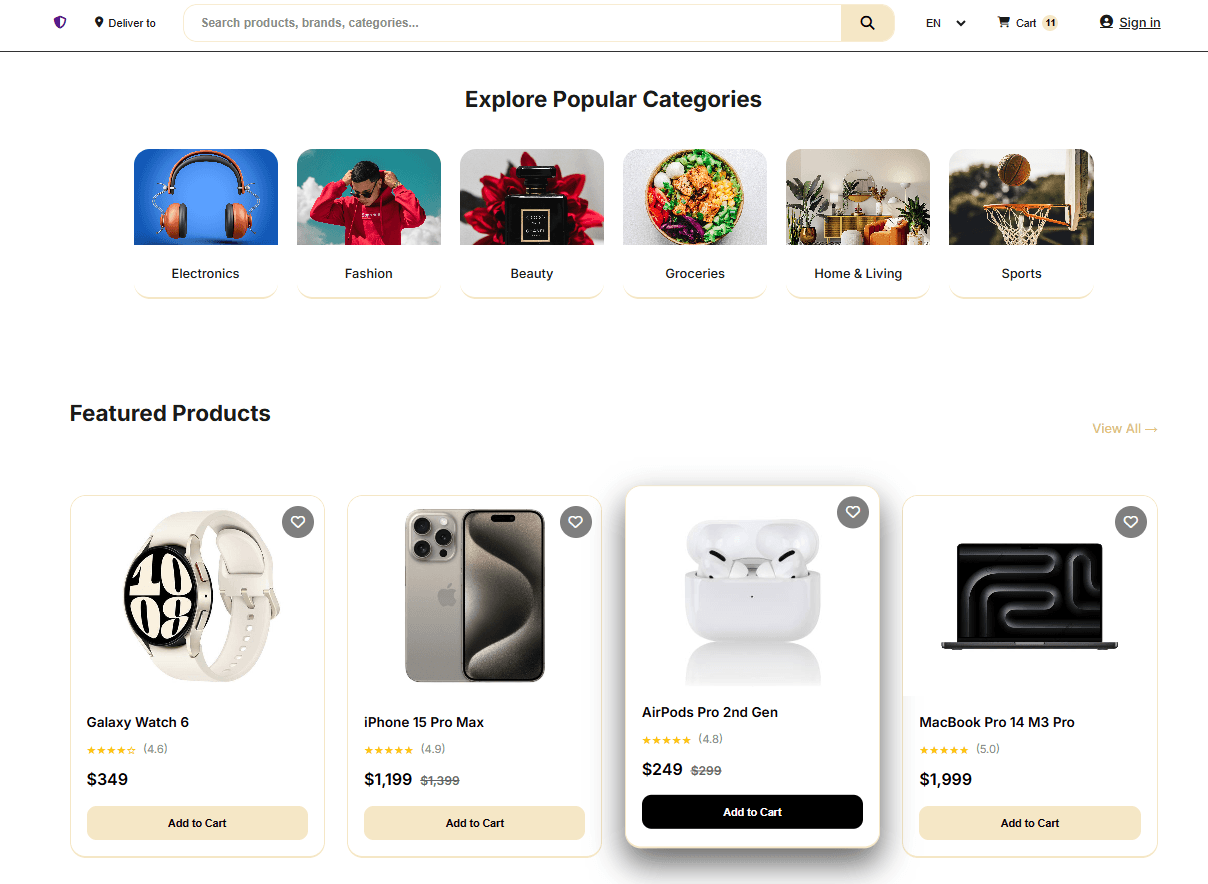The height and width of the screenshot is (884, 1208).
Task: Click the Sign in link
Action: [1140, 23]
